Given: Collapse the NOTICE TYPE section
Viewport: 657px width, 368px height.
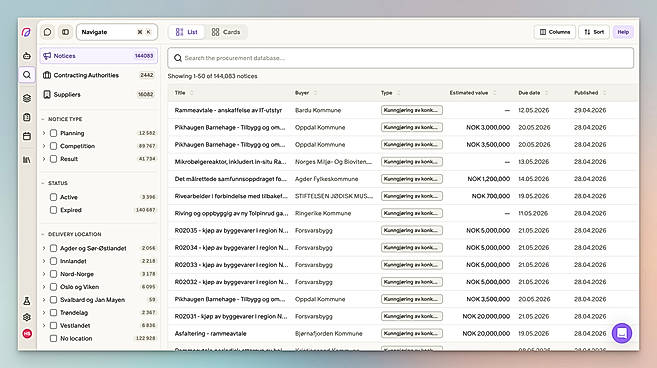Looking at the screenshot, I should tap(43, 119).
